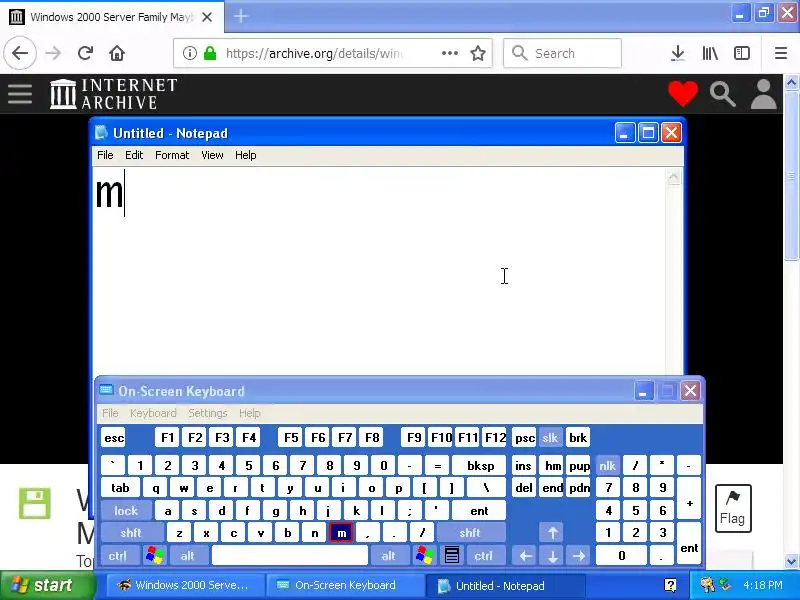The width and height of the screenshot is (800, 600).
Task: Toggle scroll lock with the slk key
Action: click(550, 438)
